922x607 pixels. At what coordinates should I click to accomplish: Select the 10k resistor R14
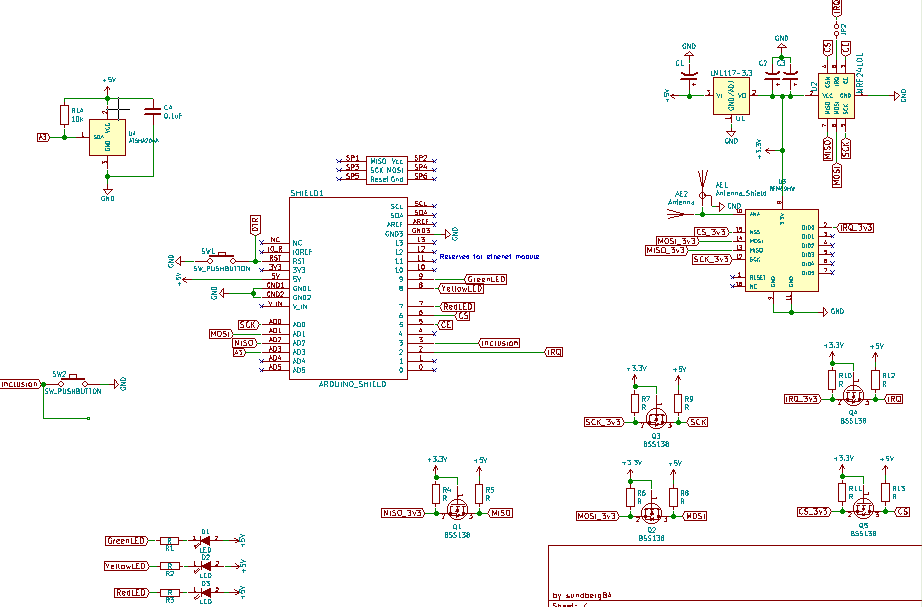[65, 116]
